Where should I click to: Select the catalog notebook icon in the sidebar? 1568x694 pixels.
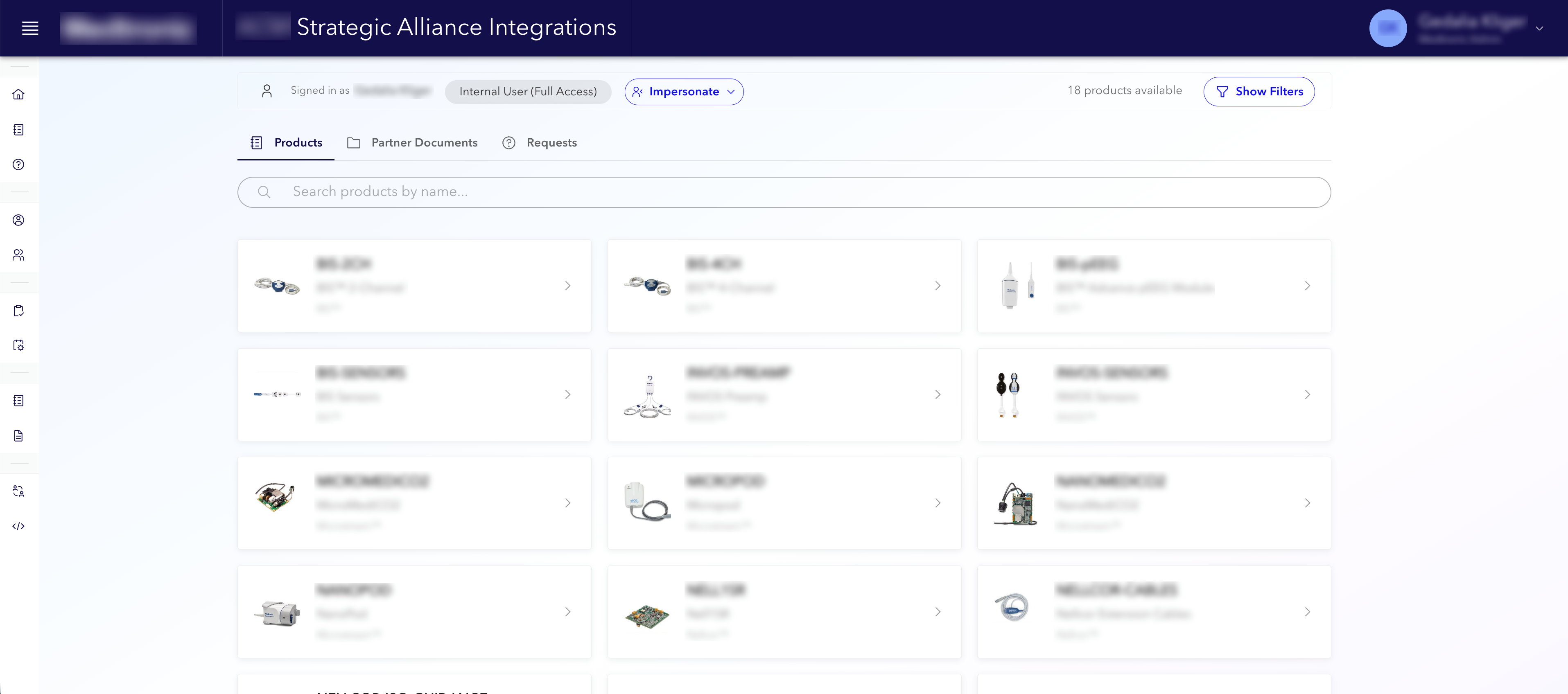point(18,130)
